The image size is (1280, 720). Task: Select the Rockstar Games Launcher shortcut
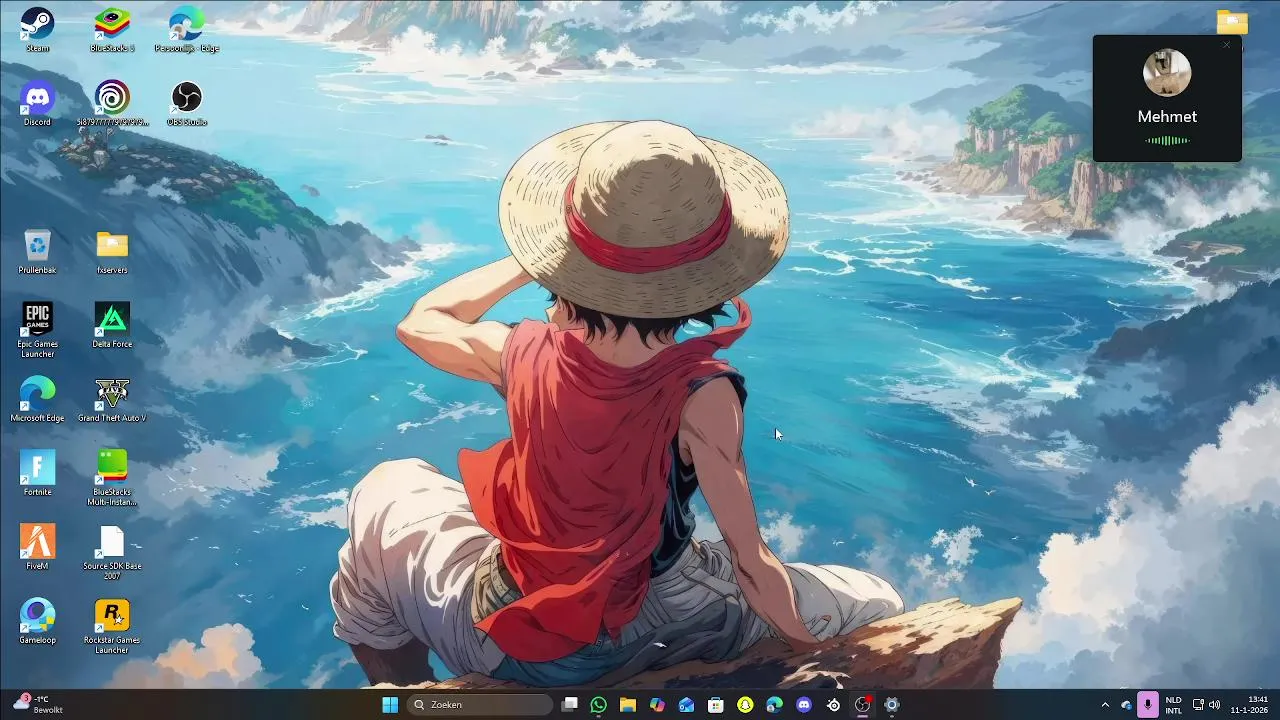click(112, 627)
